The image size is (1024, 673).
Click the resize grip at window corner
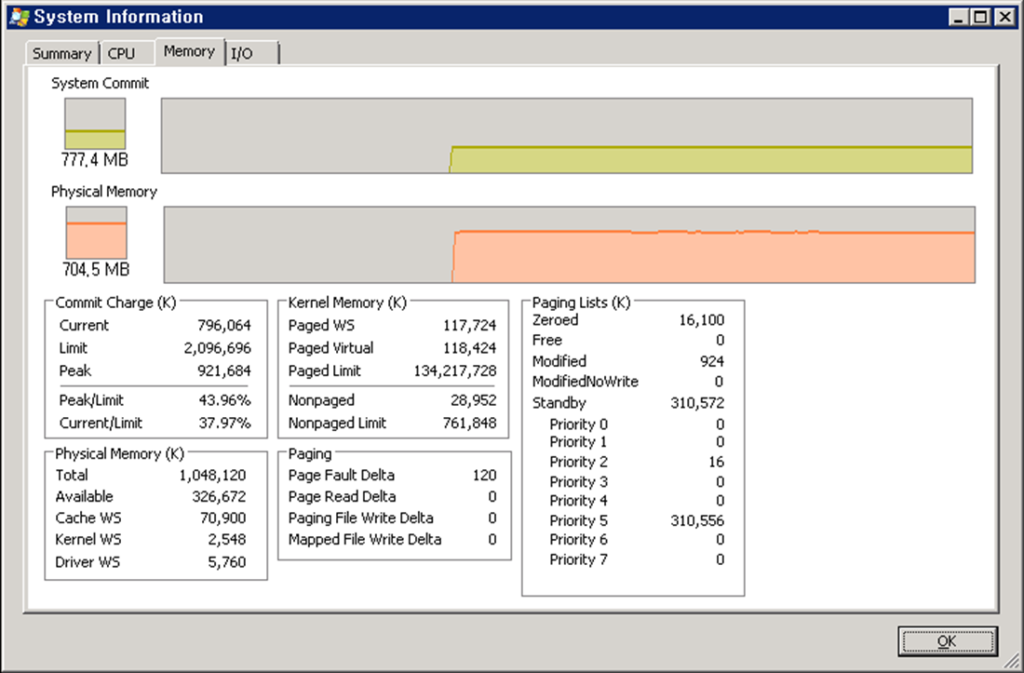coord(1013,662)
